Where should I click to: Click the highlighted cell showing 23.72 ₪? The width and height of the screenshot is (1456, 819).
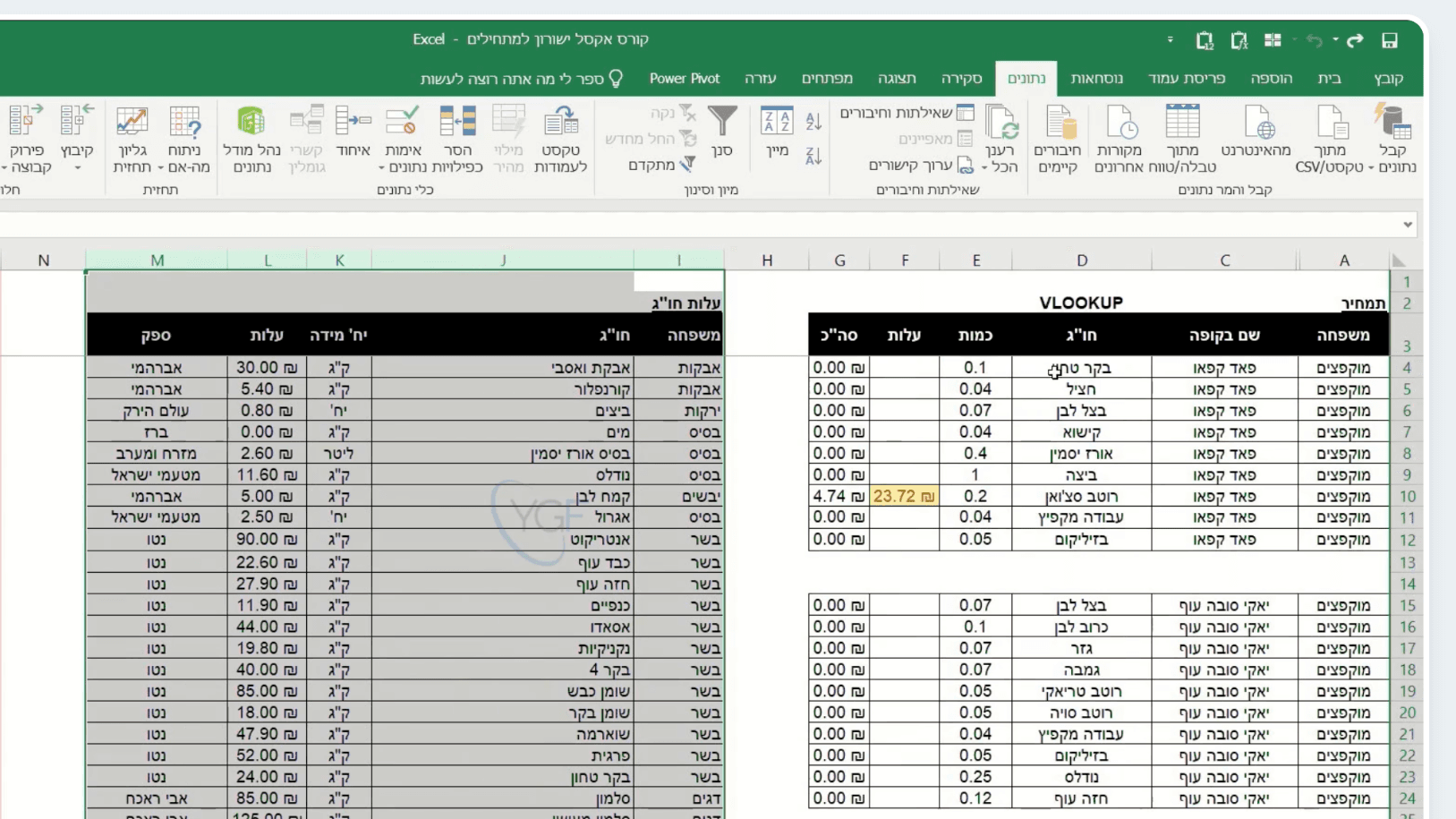click(x=904, y=496)
